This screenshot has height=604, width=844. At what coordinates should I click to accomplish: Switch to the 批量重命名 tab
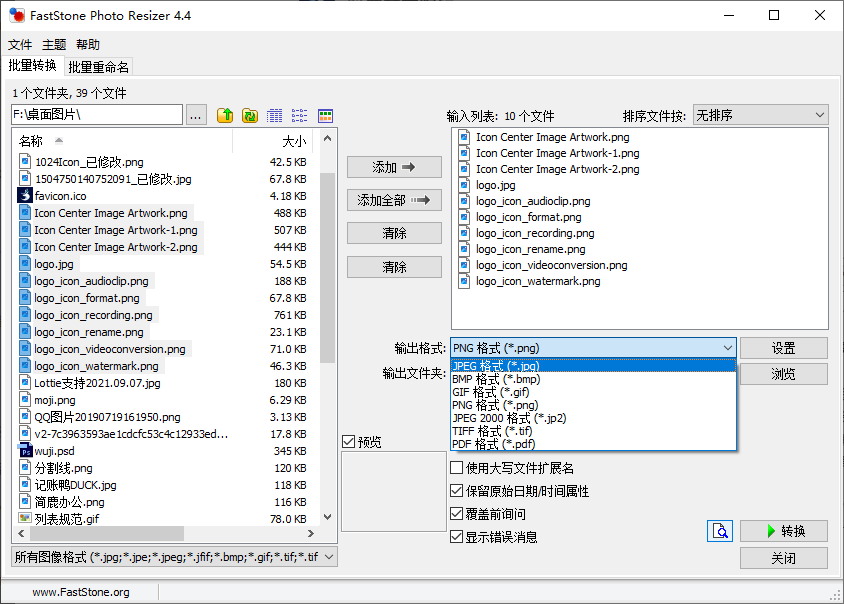98,67
